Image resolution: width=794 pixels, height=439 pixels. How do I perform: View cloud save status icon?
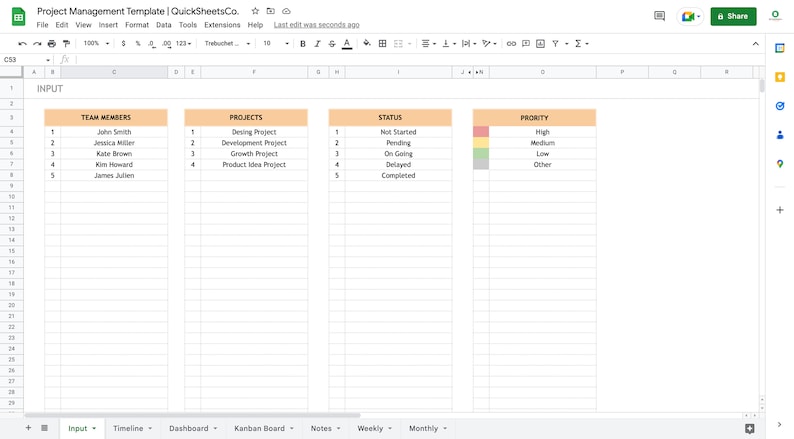286,11
